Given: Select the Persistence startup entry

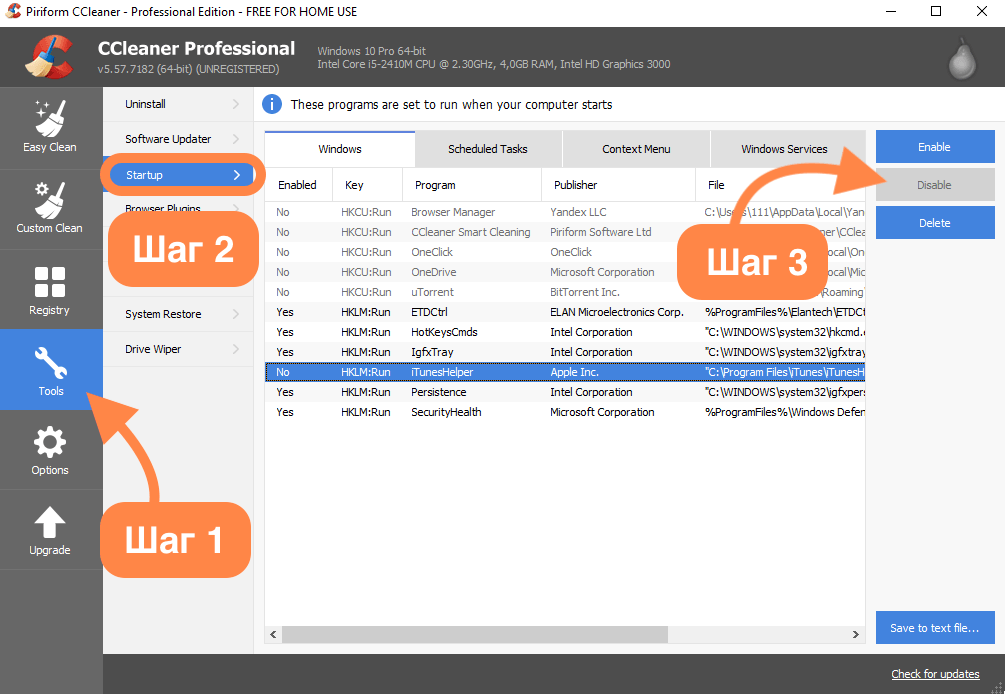Looking at the screenshot, I should click(565, 392).
